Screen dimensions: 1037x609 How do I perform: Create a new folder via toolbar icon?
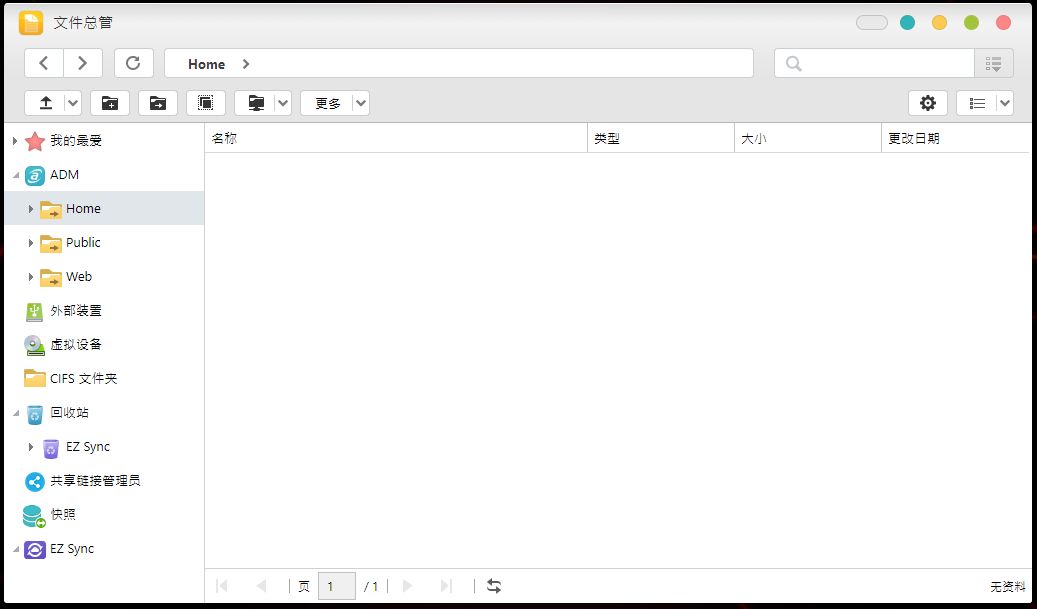[x=110, y=103]
